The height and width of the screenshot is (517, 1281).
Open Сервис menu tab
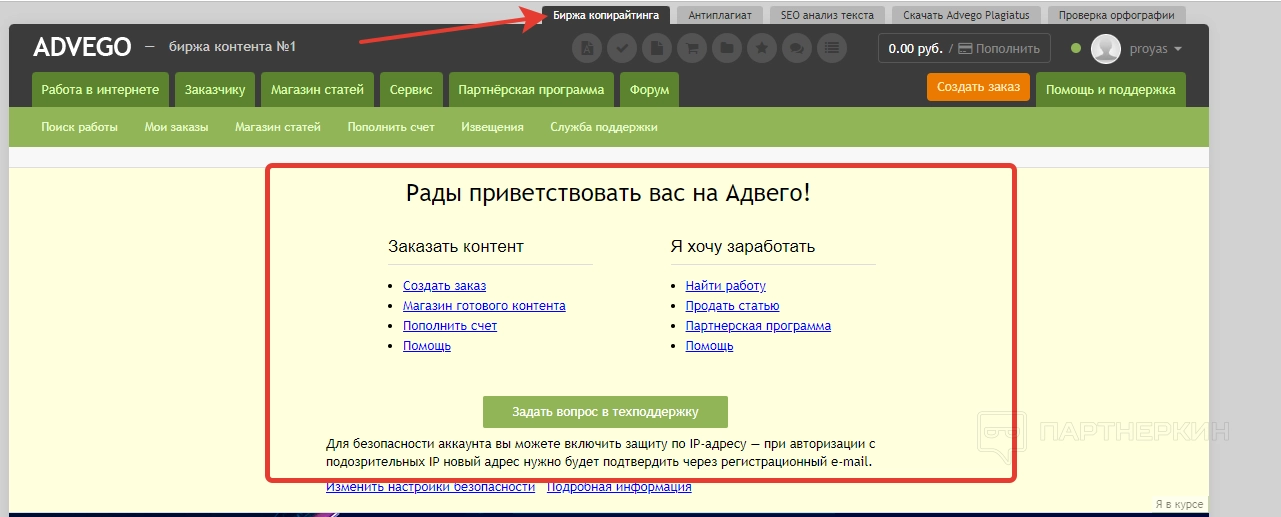(x=411, y=89)
